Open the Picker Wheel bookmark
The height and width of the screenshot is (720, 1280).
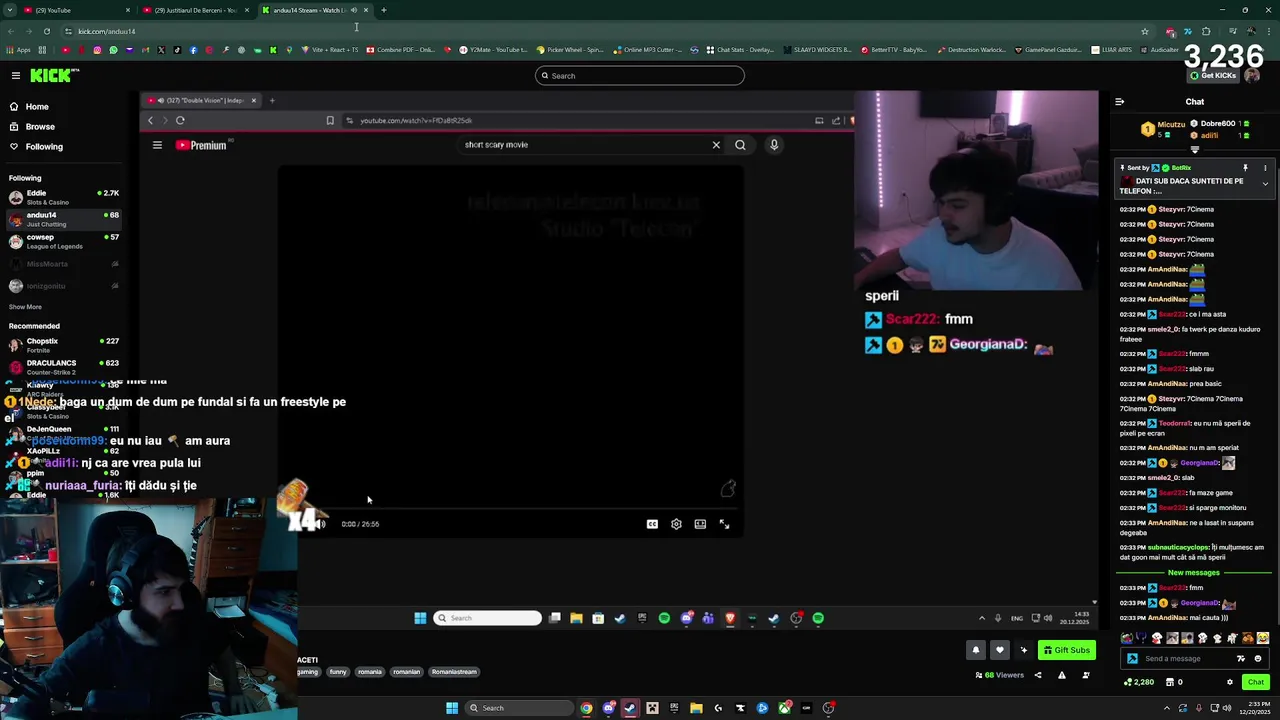tap(570, 50)
